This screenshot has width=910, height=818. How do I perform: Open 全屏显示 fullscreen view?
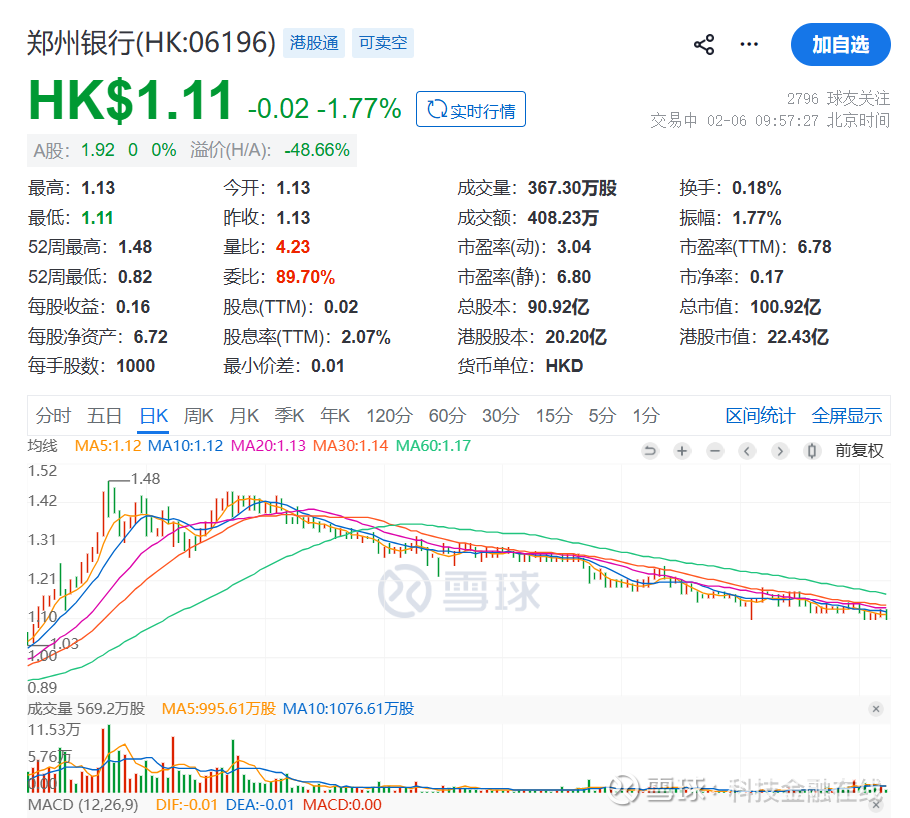click(847, 416)
